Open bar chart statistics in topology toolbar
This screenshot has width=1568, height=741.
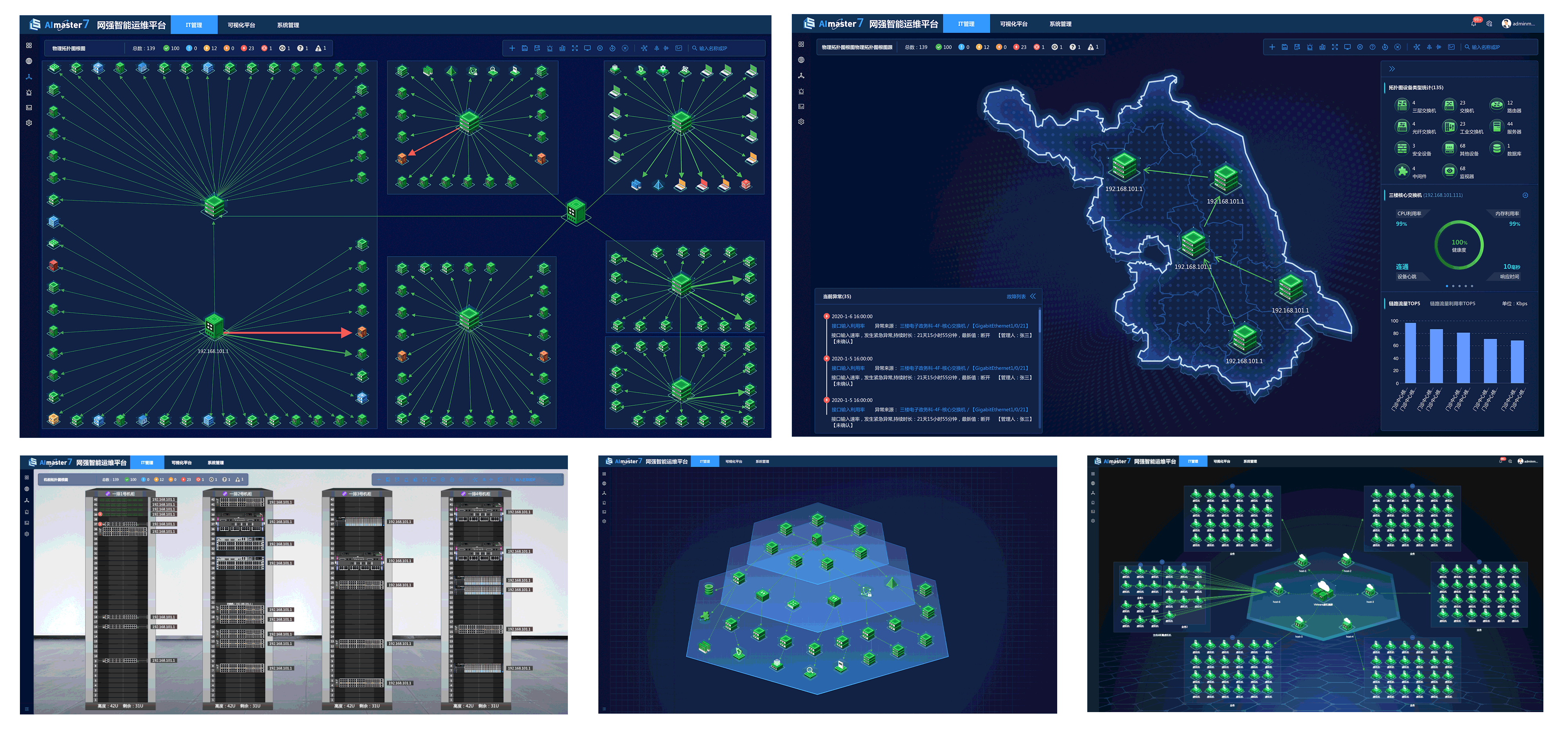[x=562, y=48]
